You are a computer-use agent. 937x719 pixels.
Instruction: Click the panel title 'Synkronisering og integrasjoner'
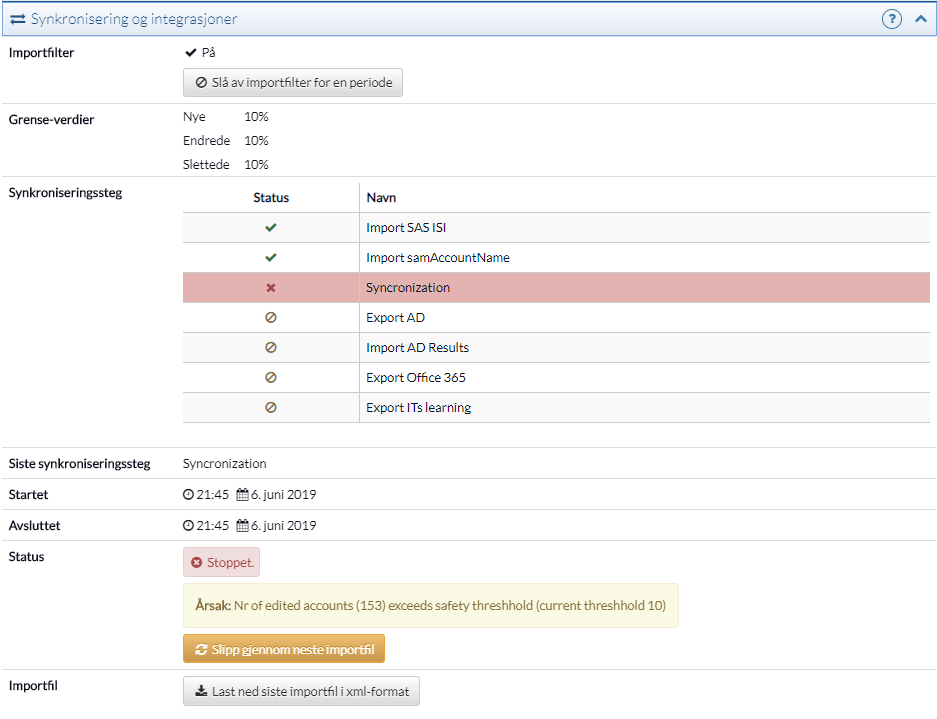tap(134, 19)
